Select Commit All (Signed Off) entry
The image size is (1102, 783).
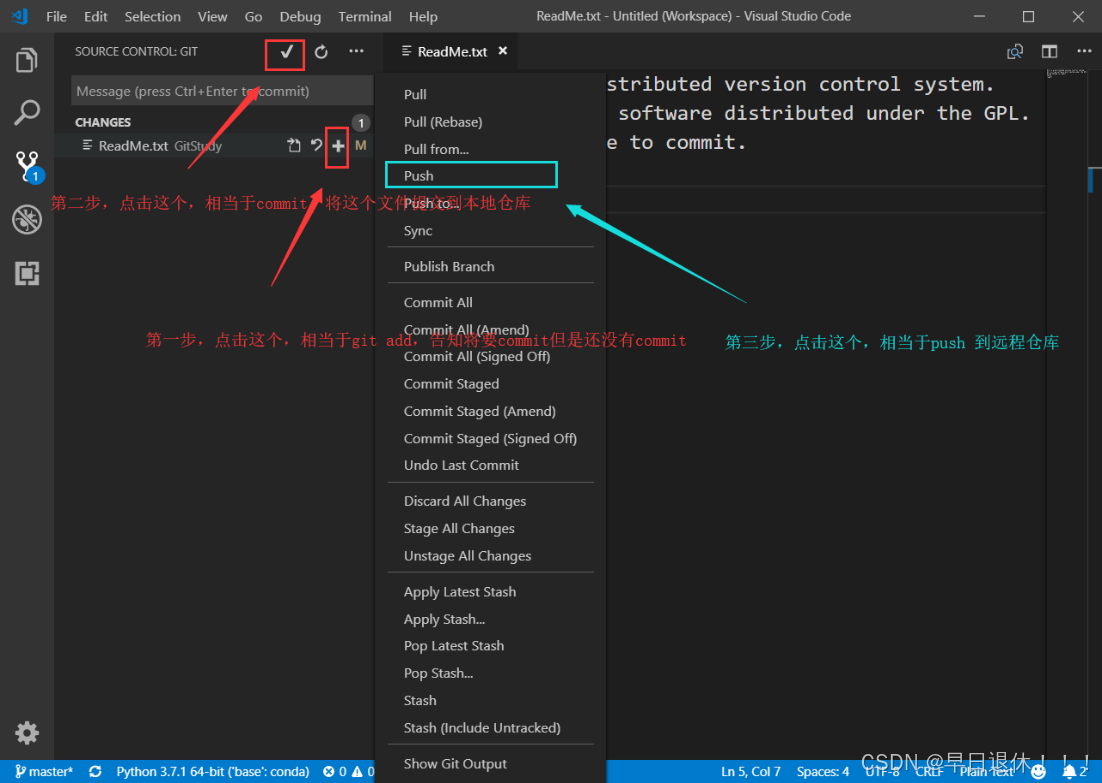point(491,356)
